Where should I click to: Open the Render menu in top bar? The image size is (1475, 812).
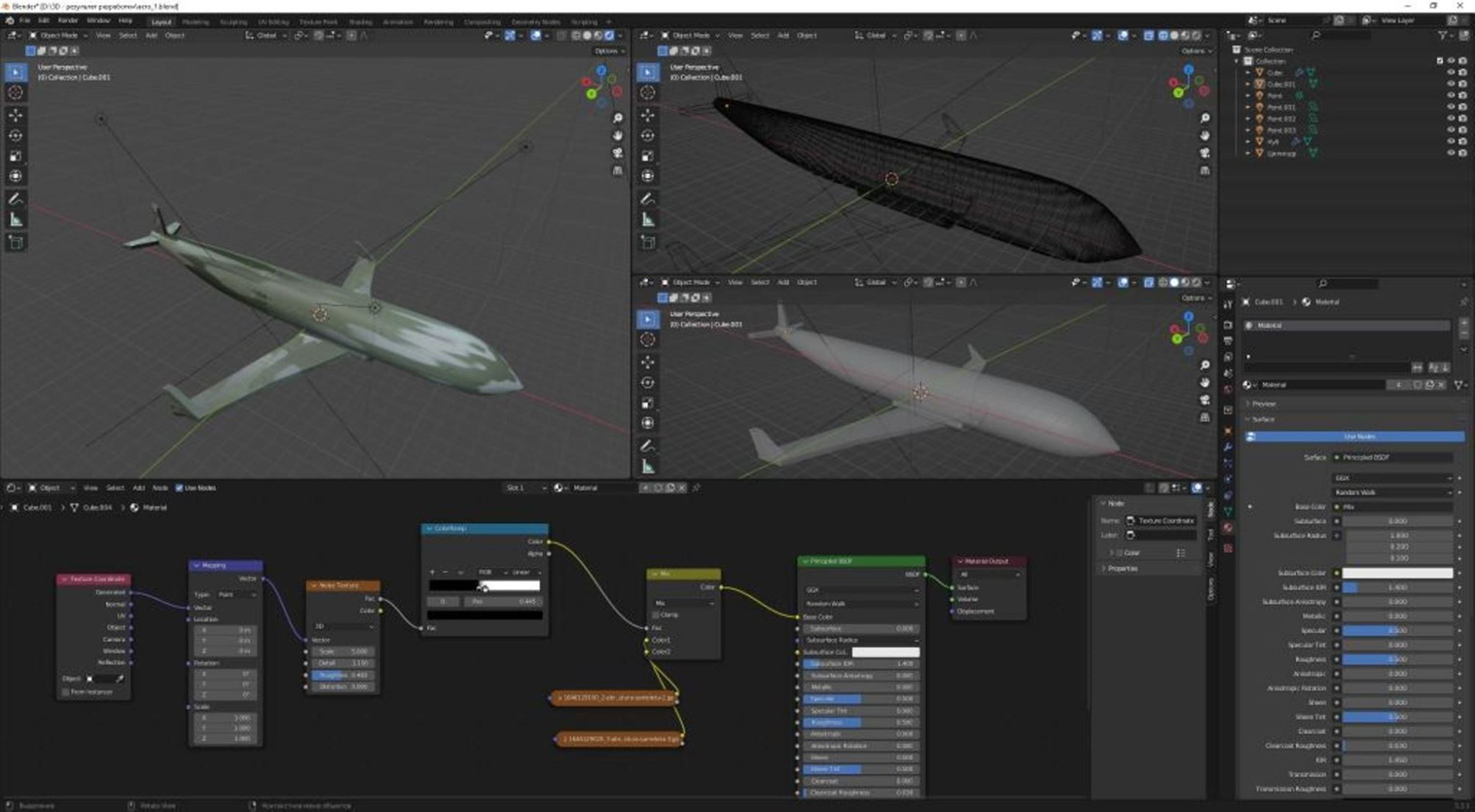[x=67, y=21]
